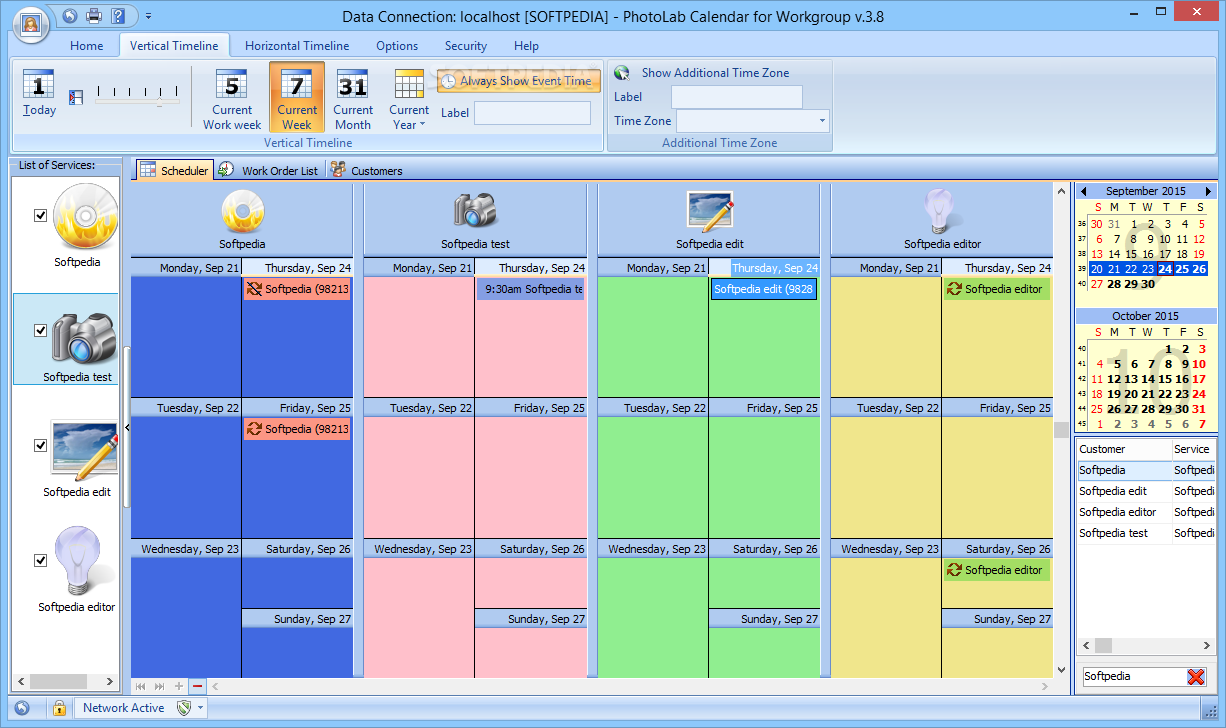The height and width of the screenshot is (728, 1226).
Task: Open the Help ribbon tab
Action: pyautogui.click(x=526, y=46)
